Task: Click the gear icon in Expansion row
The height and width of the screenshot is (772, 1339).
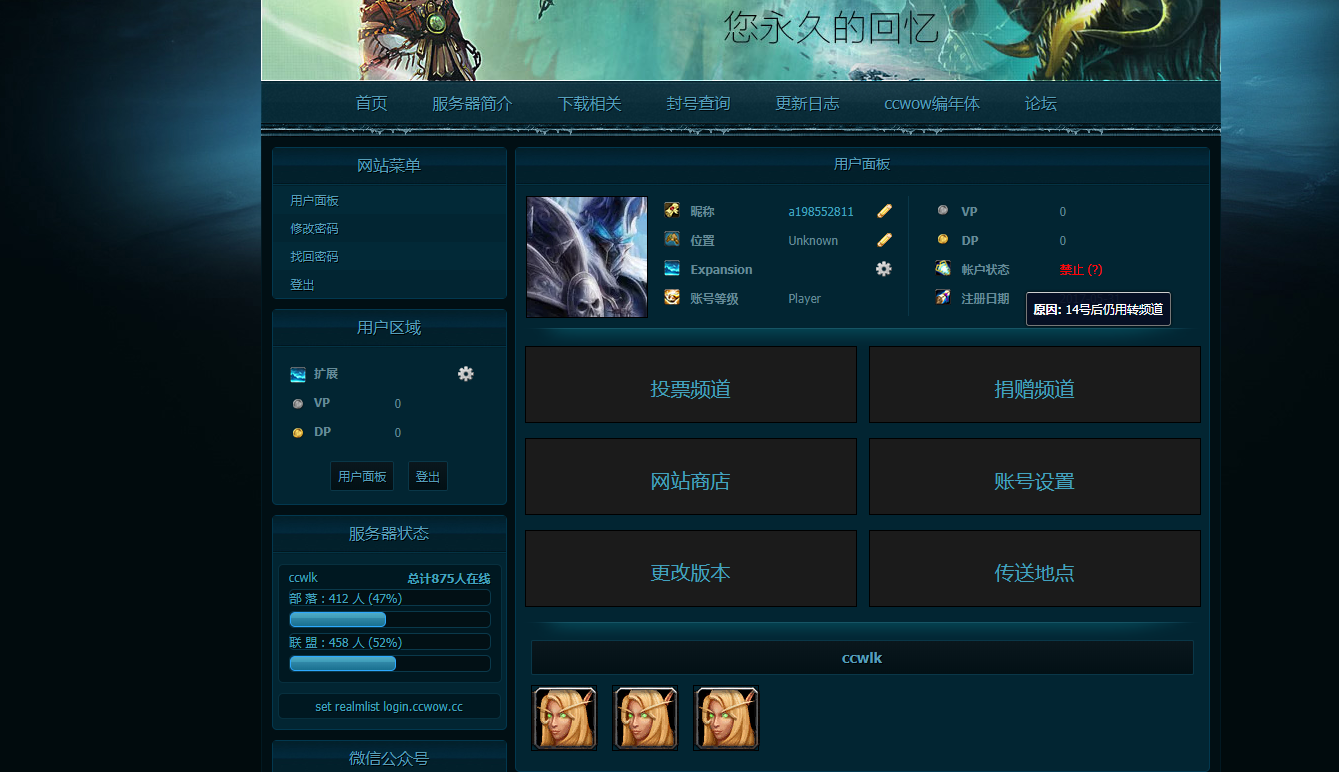Action: point(883,269)
